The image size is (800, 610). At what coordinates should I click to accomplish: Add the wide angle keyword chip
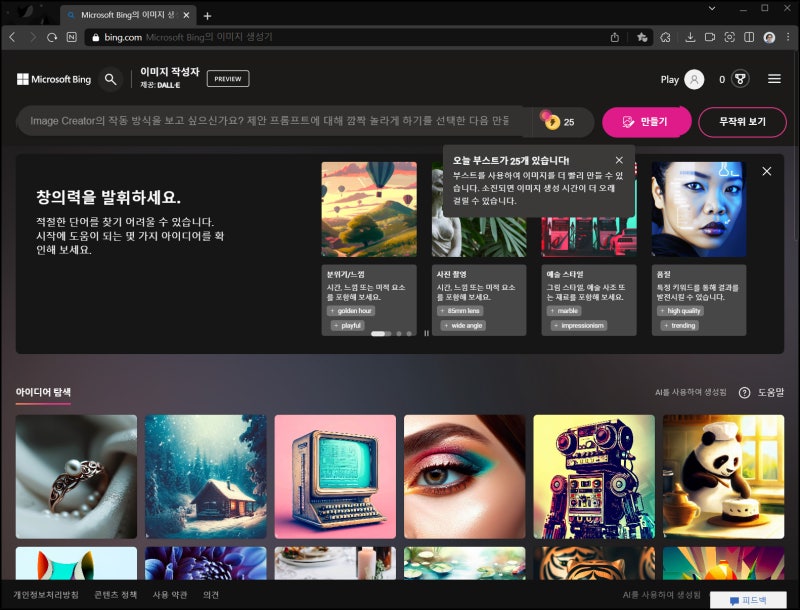pos(463,325)
